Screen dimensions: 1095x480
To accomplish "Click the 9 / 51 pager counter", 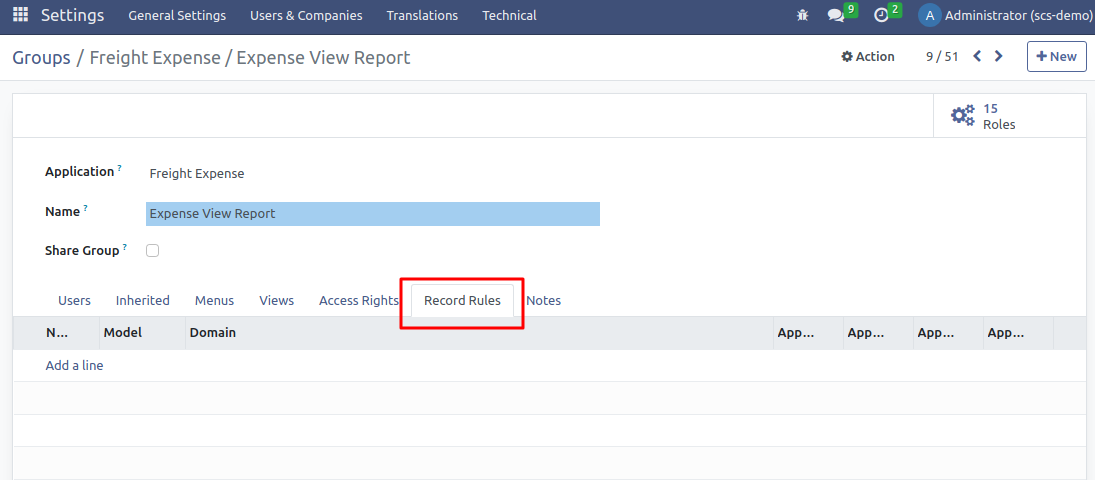I will 942,57.
